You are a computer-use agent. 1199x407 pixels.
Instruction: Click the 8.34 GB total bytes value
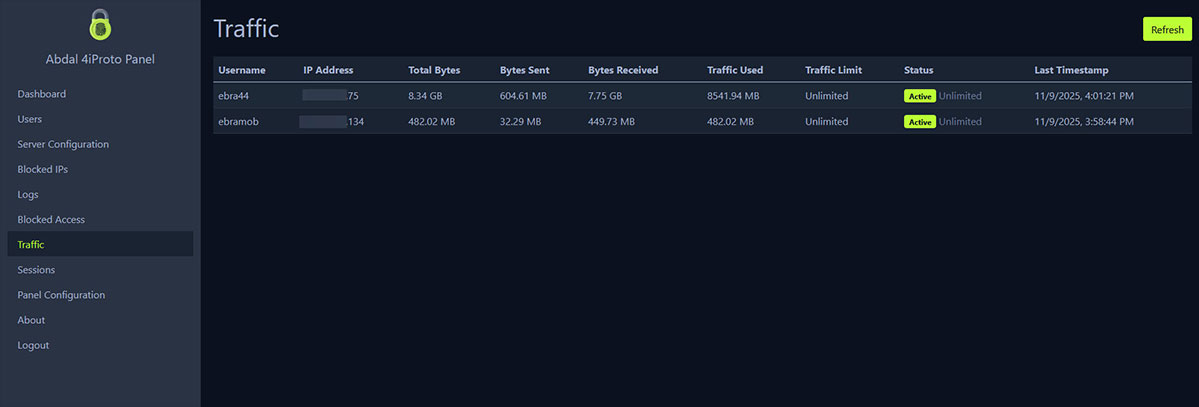pos(425,96)
